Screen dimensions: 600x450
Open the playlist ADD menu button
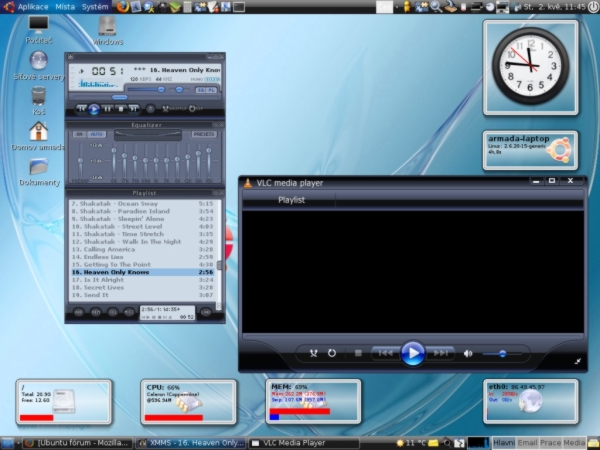pyautogui.click(x=78, y=312)
